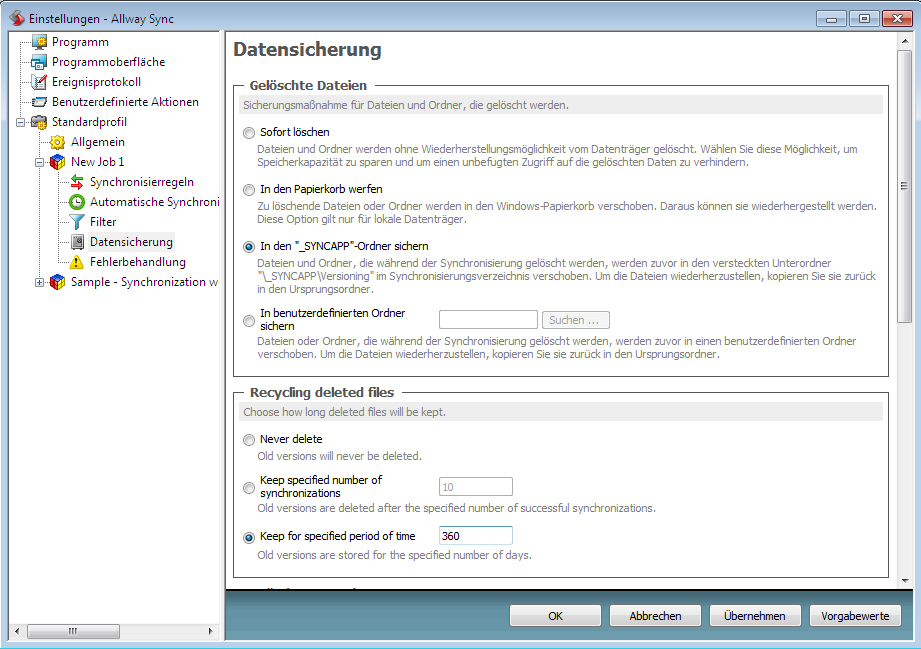Screen dimensions: 921x649
Task: Close the Einstellungen window
Action: tap(897, 18)
